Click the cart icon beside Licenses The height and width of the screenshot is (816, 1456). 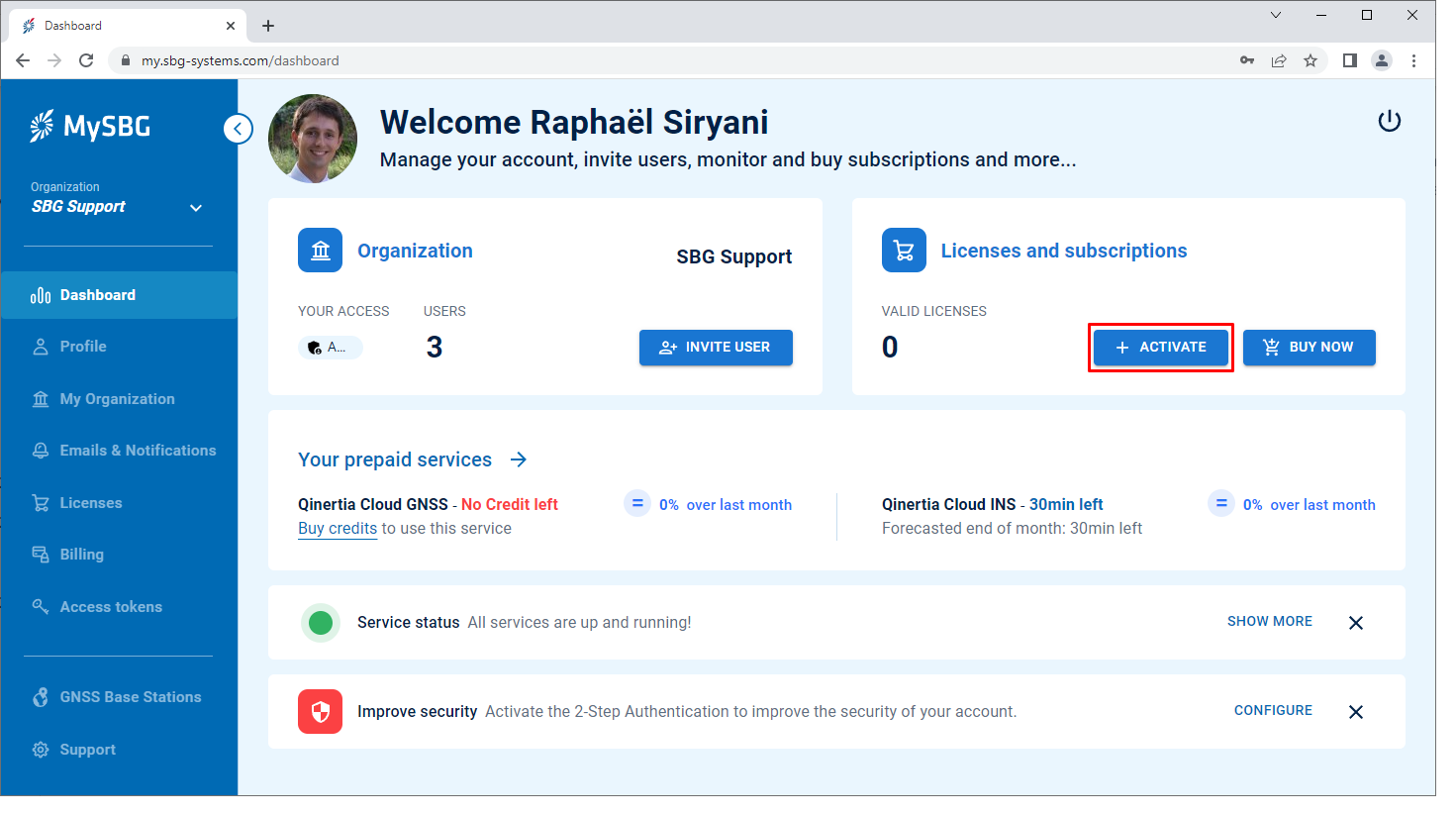pyautogui.click(x=41, y=503)
